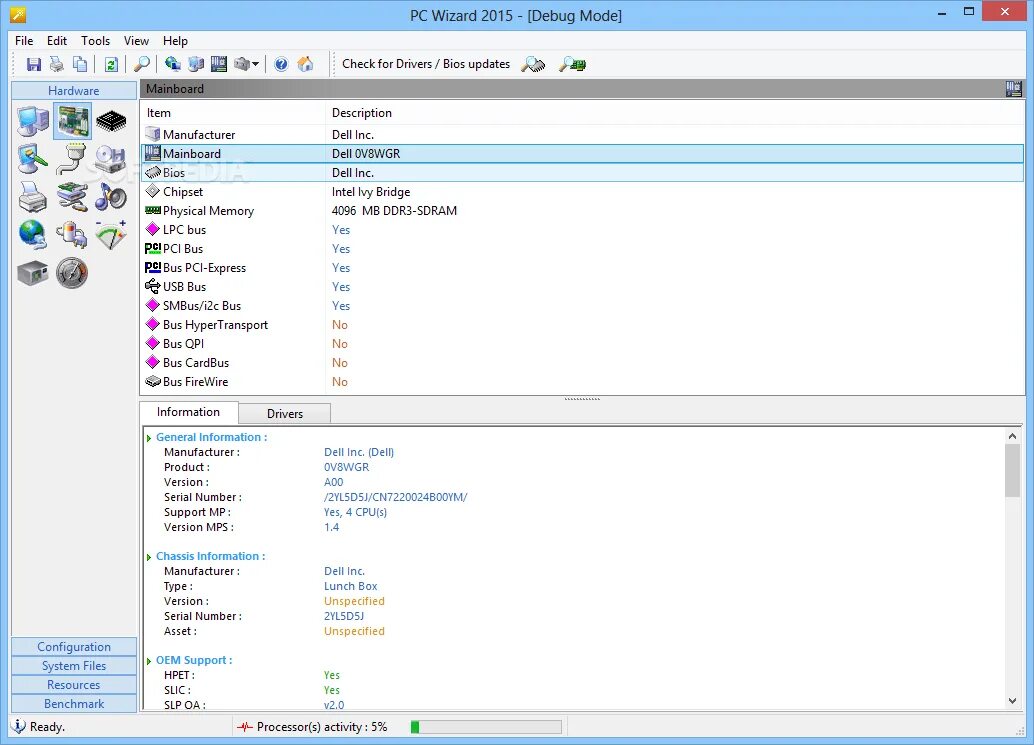Select the LPC bus row
The image size is (1034, 745).
(x=583, y=229)
